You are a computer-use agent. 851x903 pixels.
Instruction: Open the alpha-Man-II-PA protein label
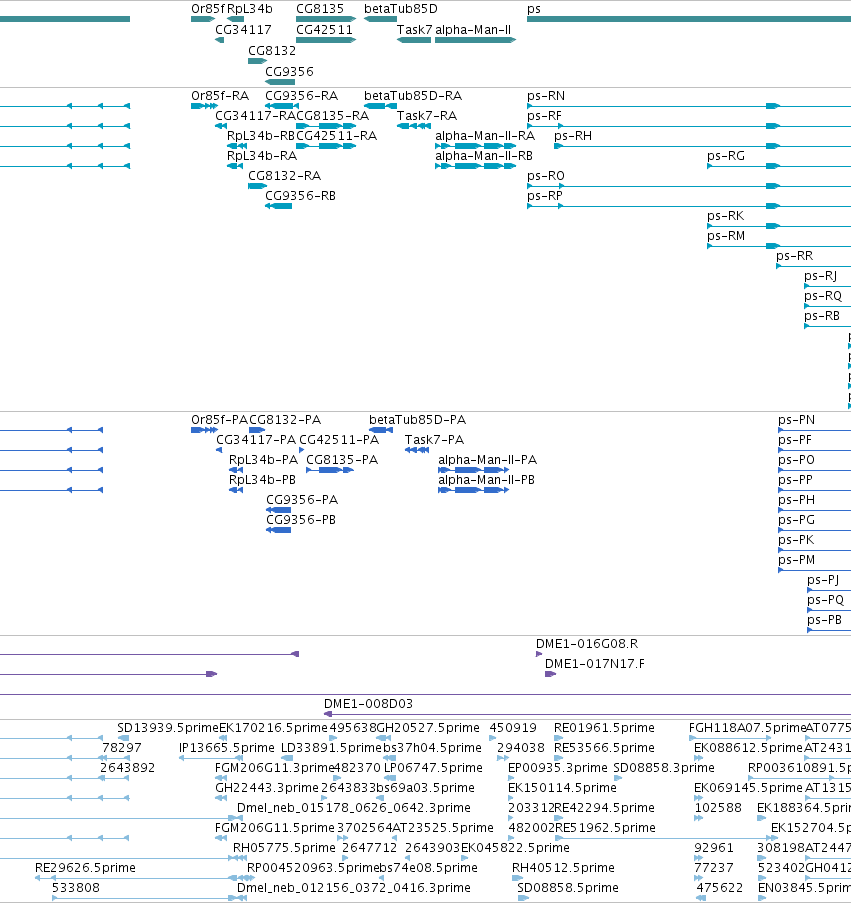tap(488, 460)
